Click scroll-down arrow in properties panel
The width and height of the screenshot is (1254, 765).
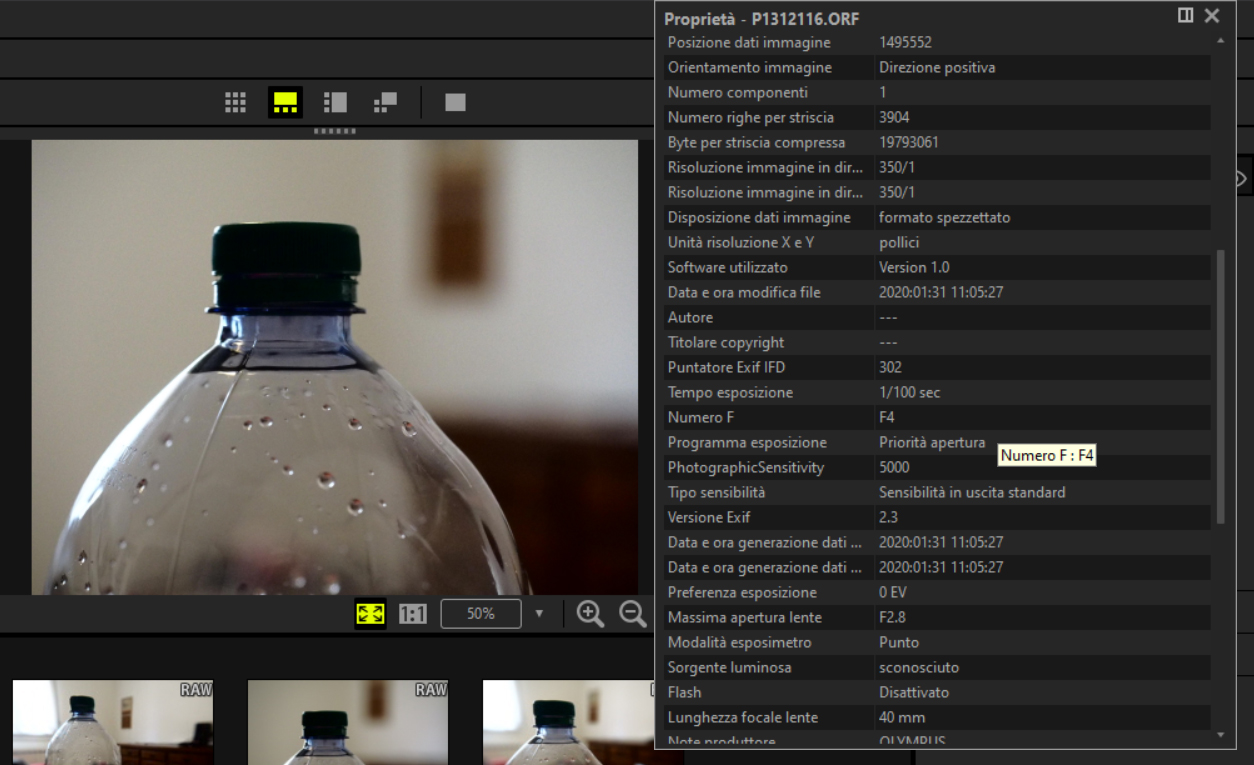pos(1219,735)
